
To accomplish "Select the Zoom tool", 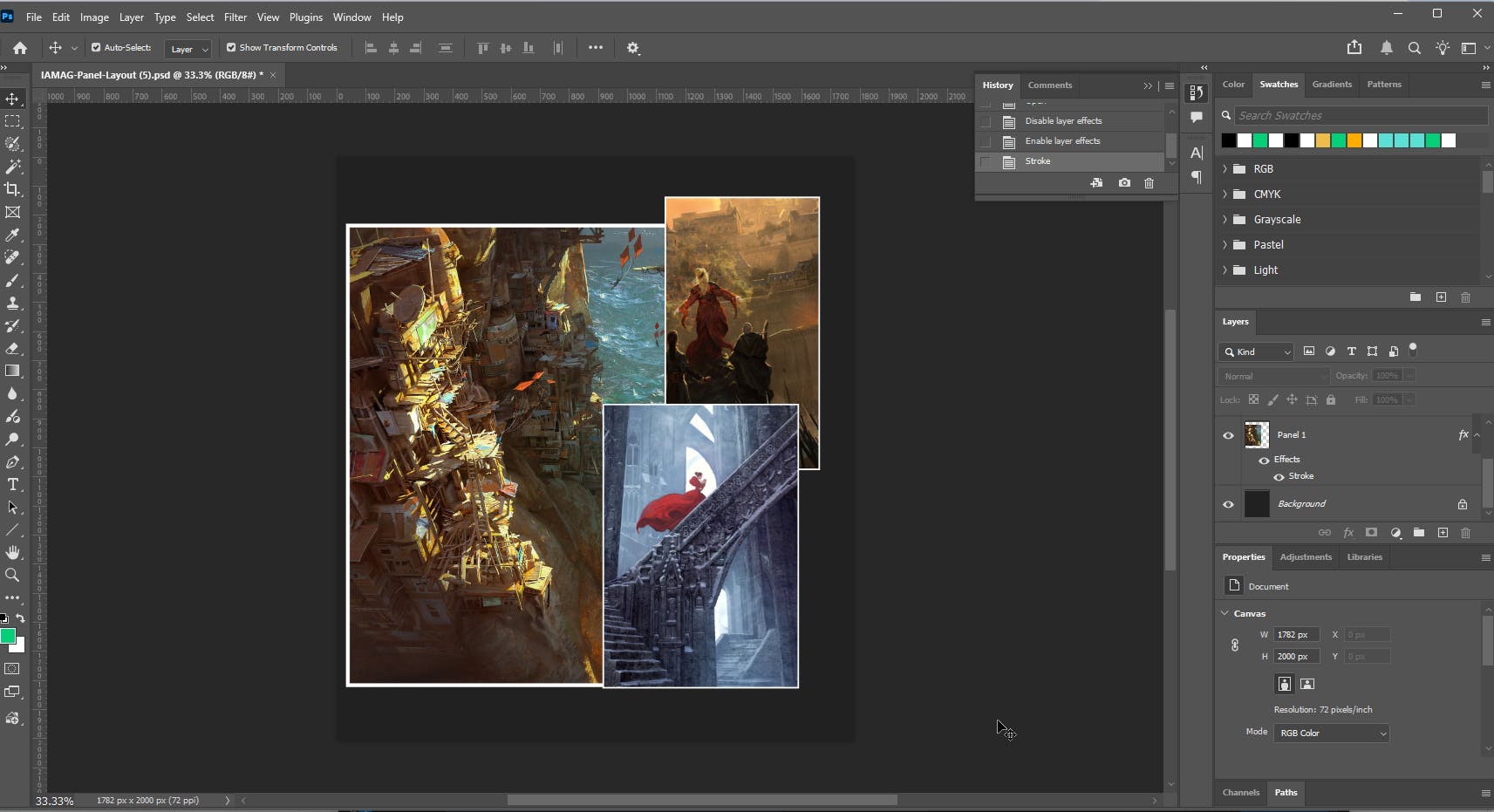I will pyautogui.click(x=12, y=576).
